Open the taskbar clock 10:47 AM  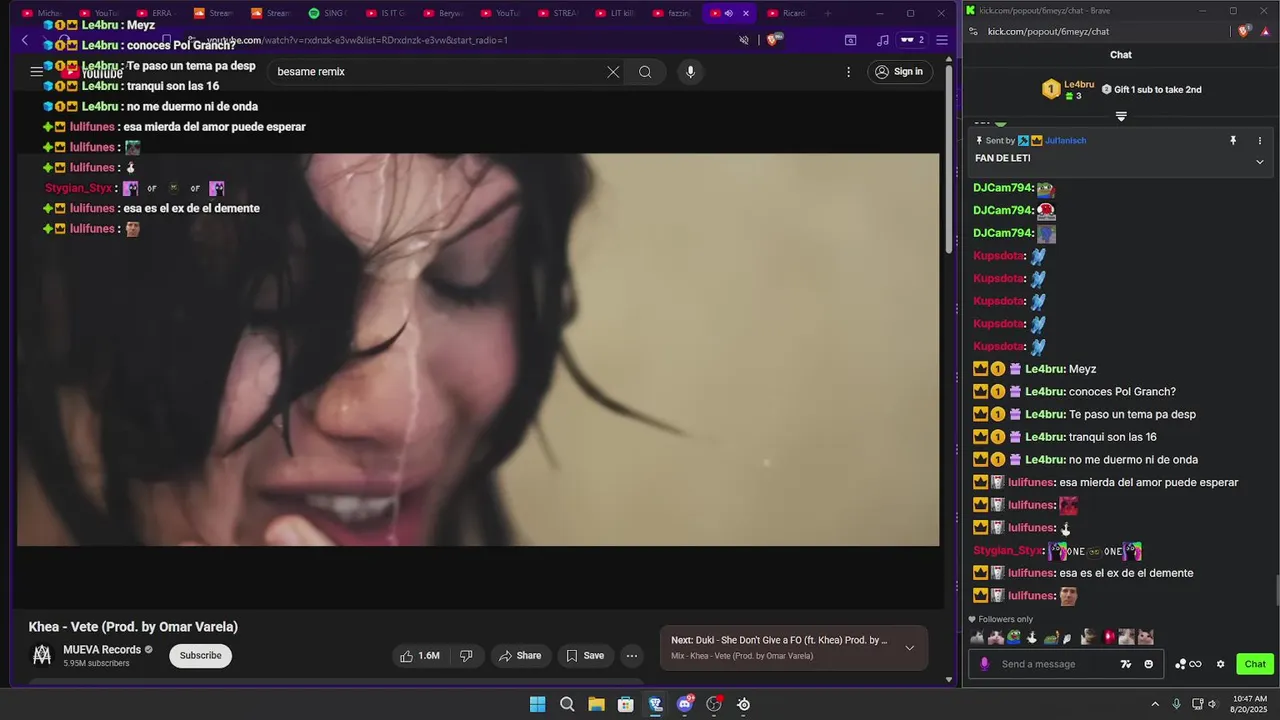(x=1250, y=704)
